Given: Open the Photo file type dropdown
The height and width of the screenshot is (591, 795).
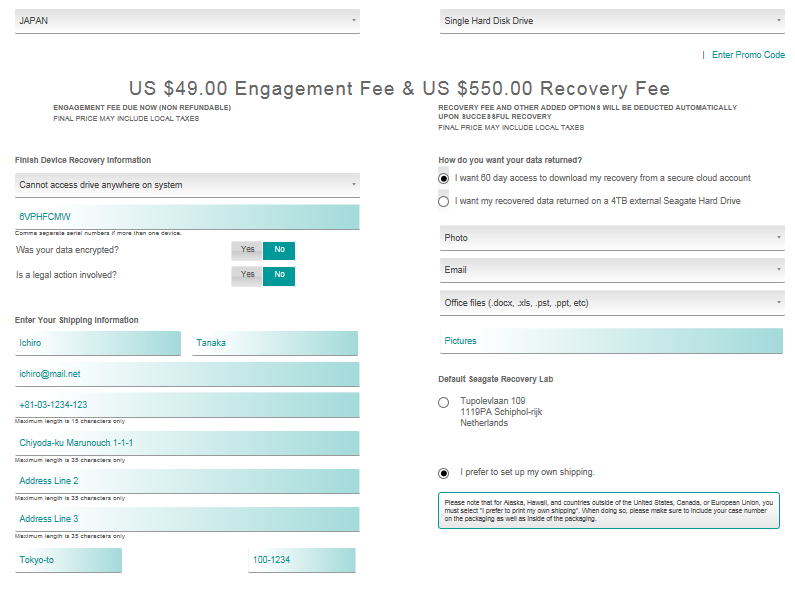Looking at the screenshot, I should pyautogui.click(x=611, y=238).
